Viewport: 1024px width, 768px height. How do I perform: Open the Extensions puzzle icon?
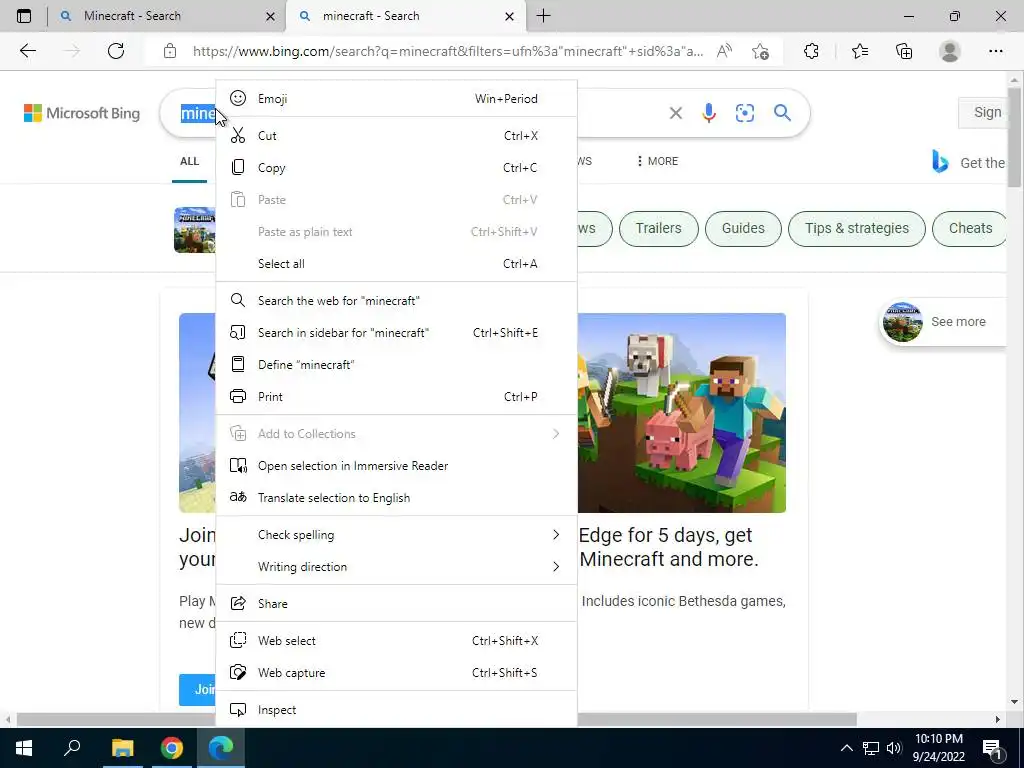pyautogui.click(x=811, y=51)
